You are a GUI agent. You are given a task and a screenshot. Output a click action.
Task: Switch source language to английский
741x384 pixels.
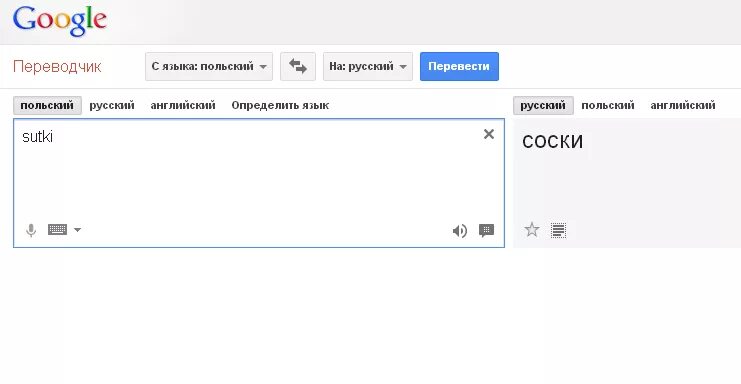click(x=183, y=105)
